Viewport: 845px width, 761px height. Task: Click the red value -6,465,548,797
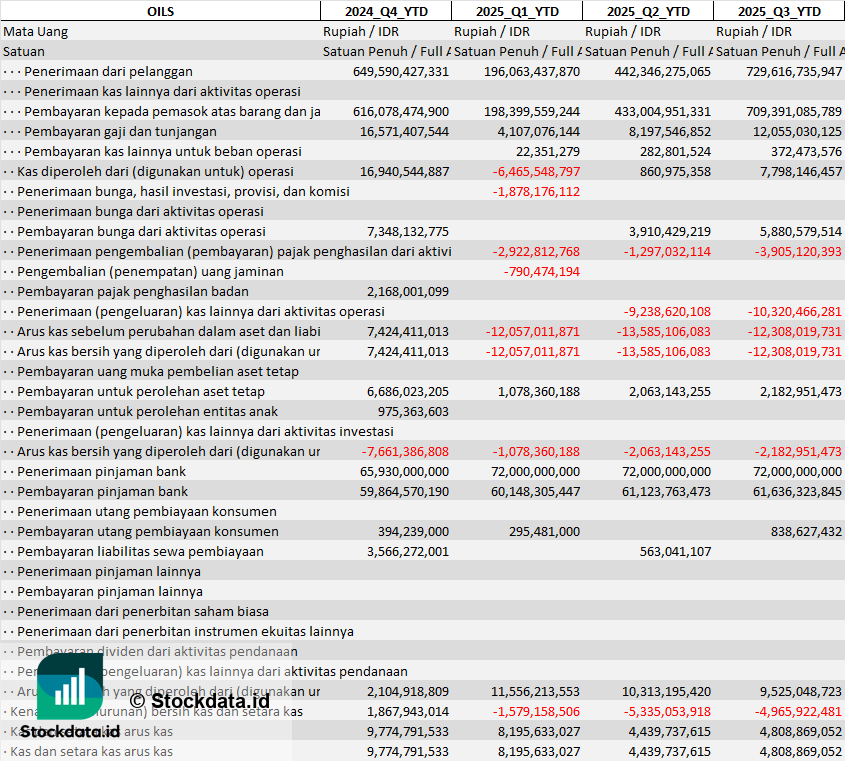536,171
